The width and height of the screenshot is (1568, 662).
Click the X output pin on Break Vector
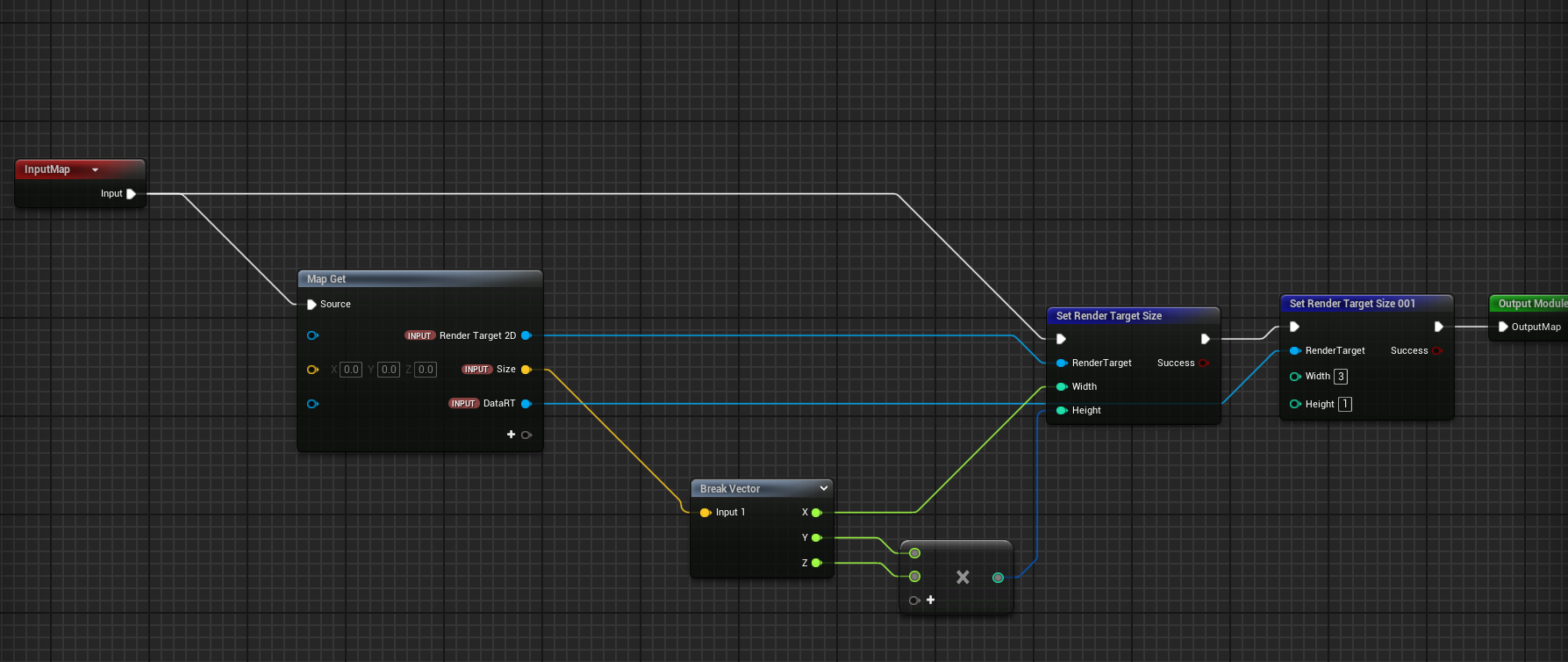tap(816, 513)
